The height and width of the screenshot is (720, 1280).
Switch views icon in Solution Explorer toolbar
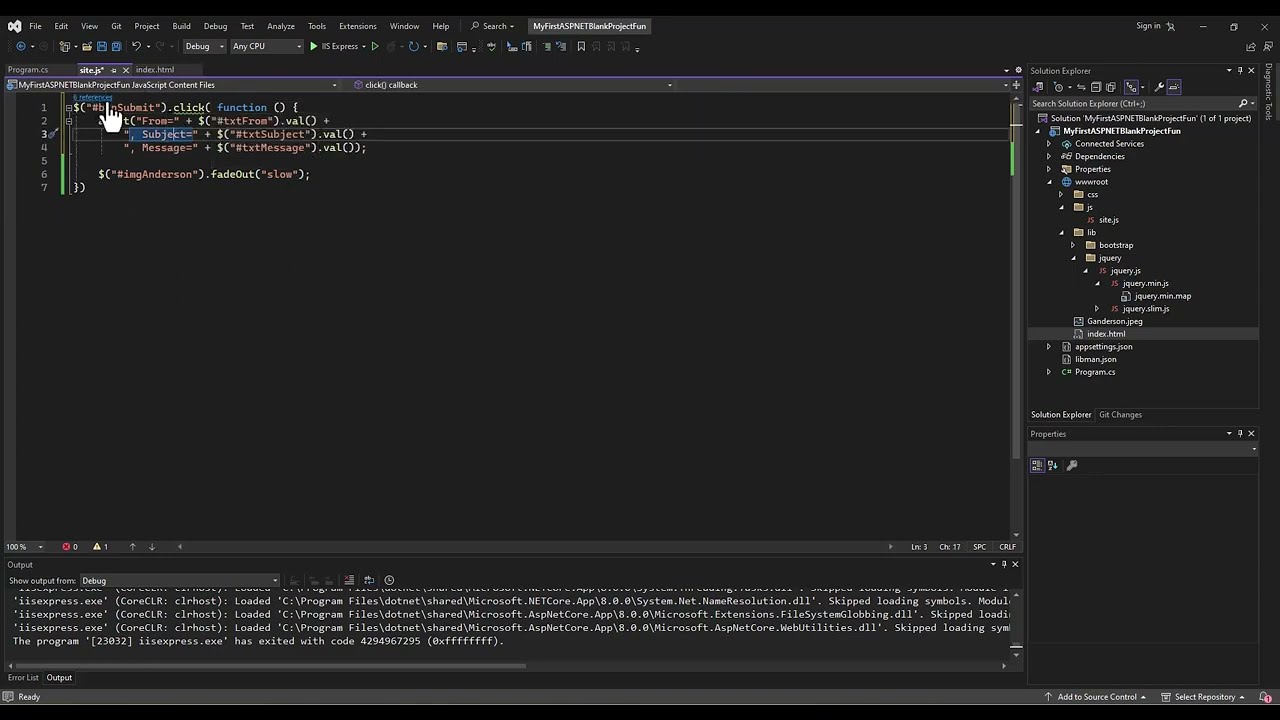(x=1038, y=87)
